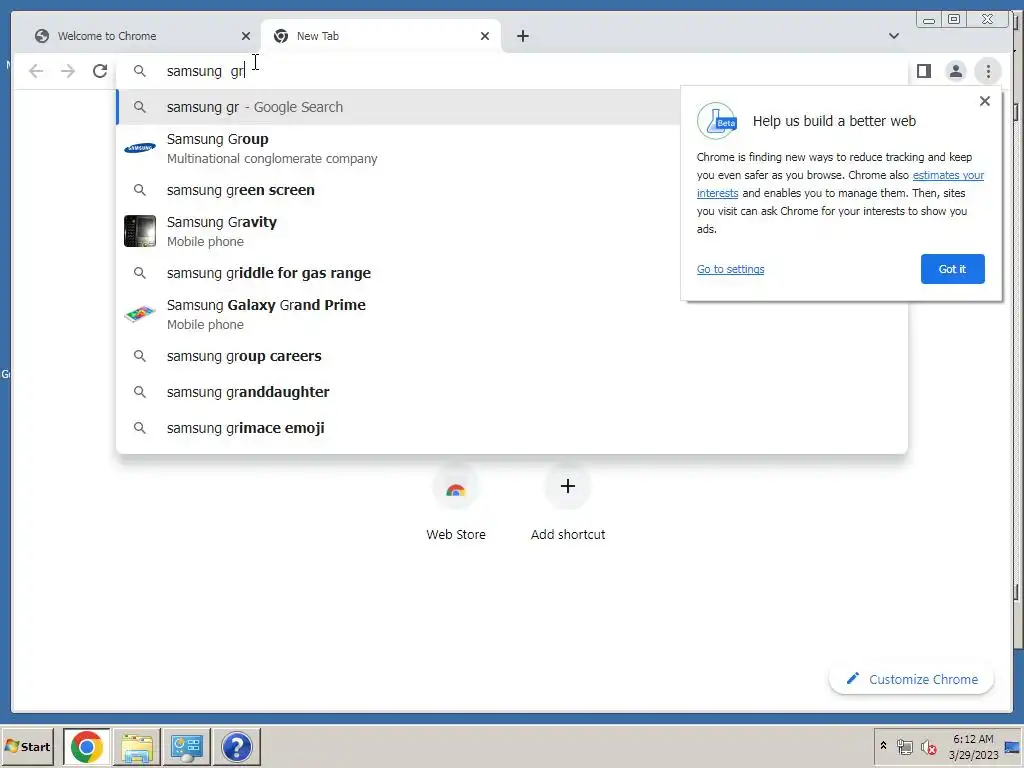This screenshot has height=768, width=1024.
Task: Open the file explorer taskbar icon
Action: pyautogui.click(x=136, y=746)
